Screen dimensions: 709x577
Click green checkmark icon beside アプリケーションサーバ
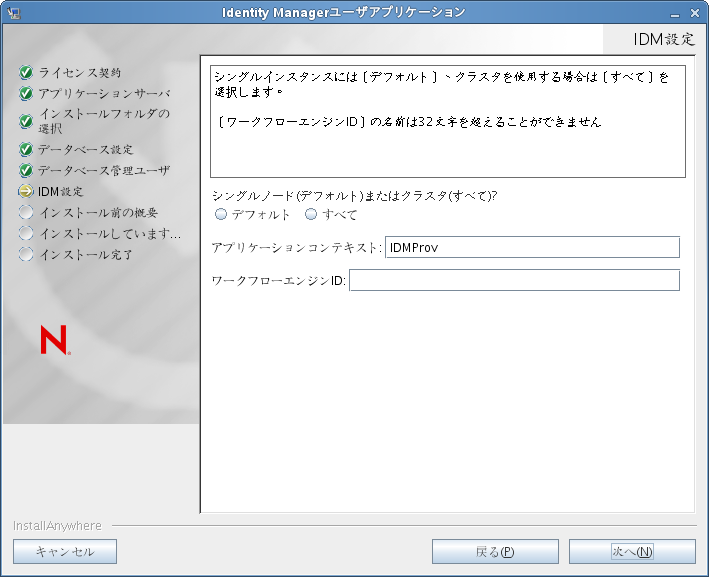[26, 93]
